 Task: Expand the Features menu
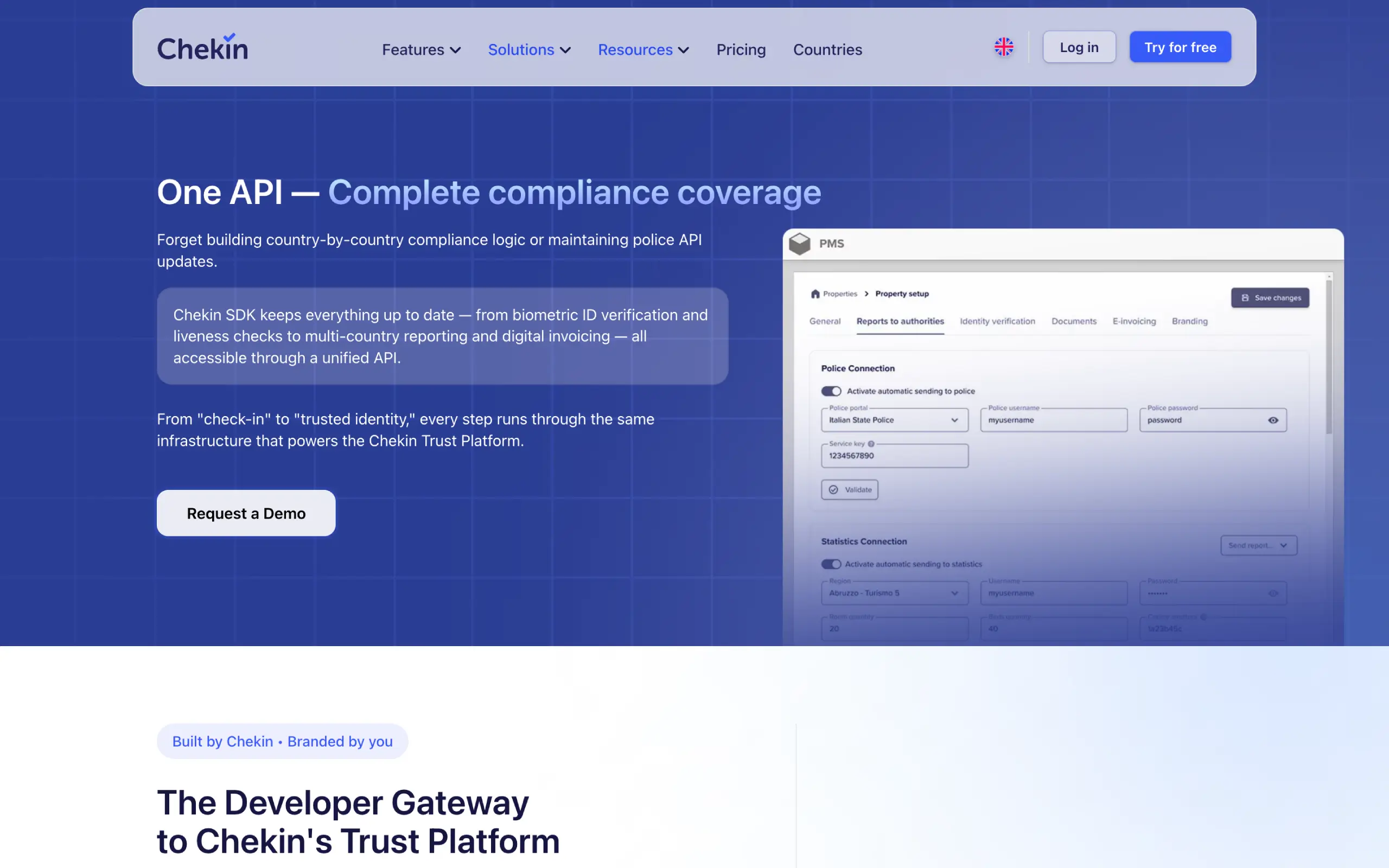421,49
